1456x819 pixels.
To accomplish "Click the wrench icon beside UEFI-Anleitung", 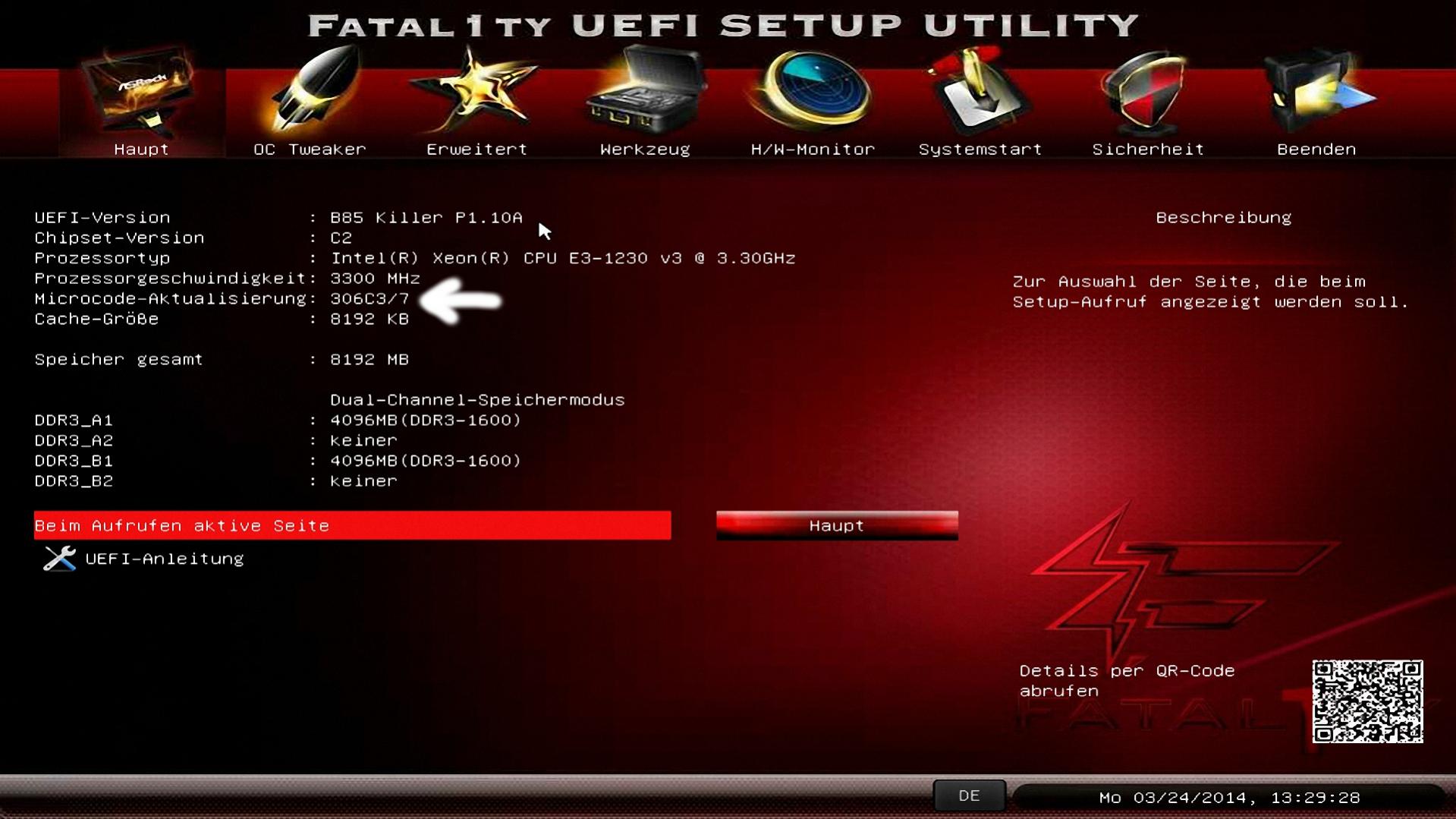I will (x=59, y=559).
